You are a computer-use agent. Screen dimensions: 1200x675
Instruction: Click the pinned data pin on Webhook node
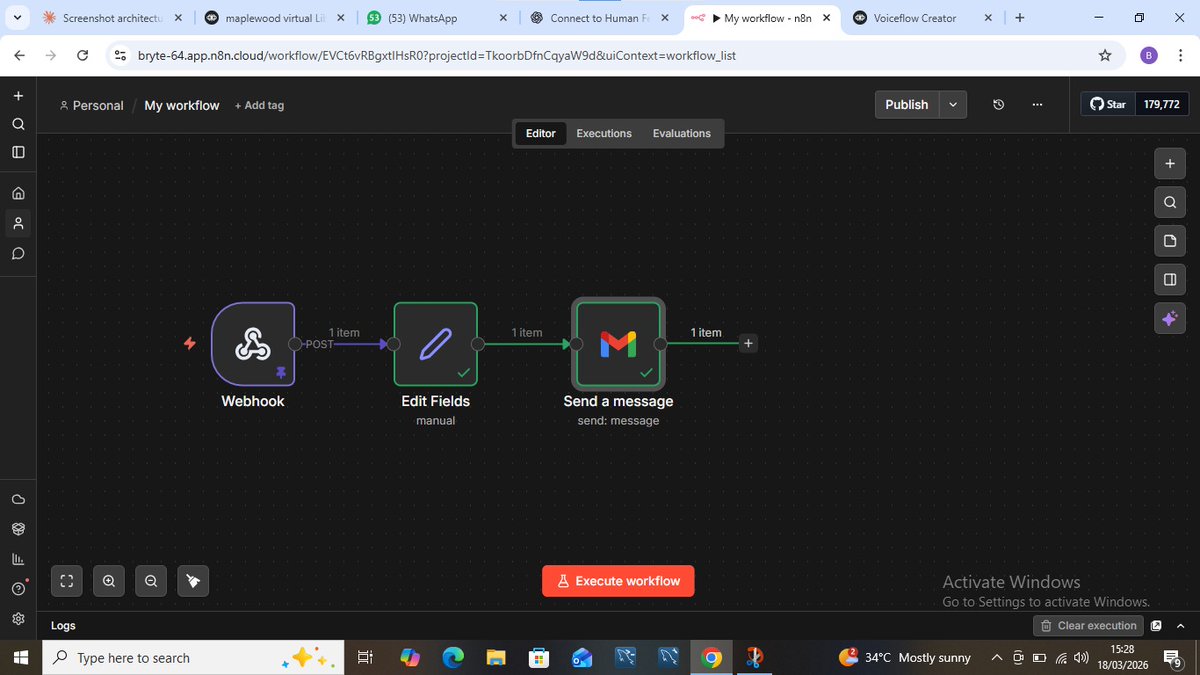coord(281,371)
